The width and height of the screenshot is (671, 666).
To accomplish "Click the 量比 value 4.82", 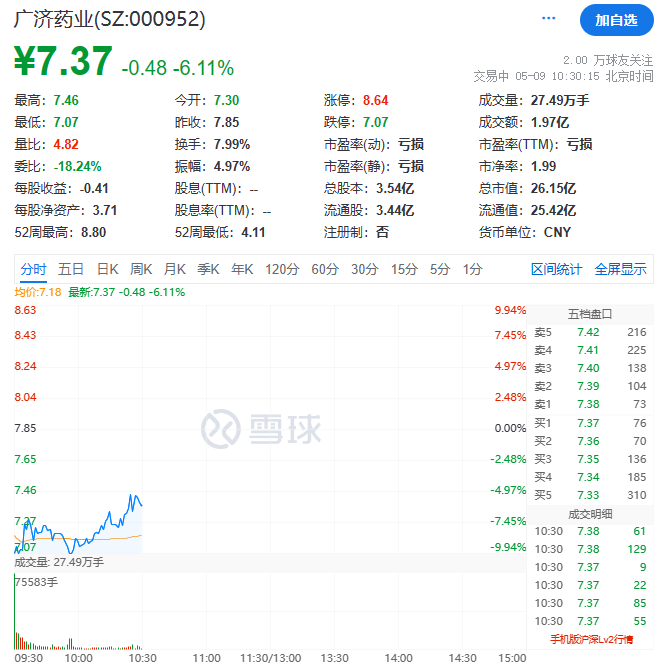I will 66,144.
